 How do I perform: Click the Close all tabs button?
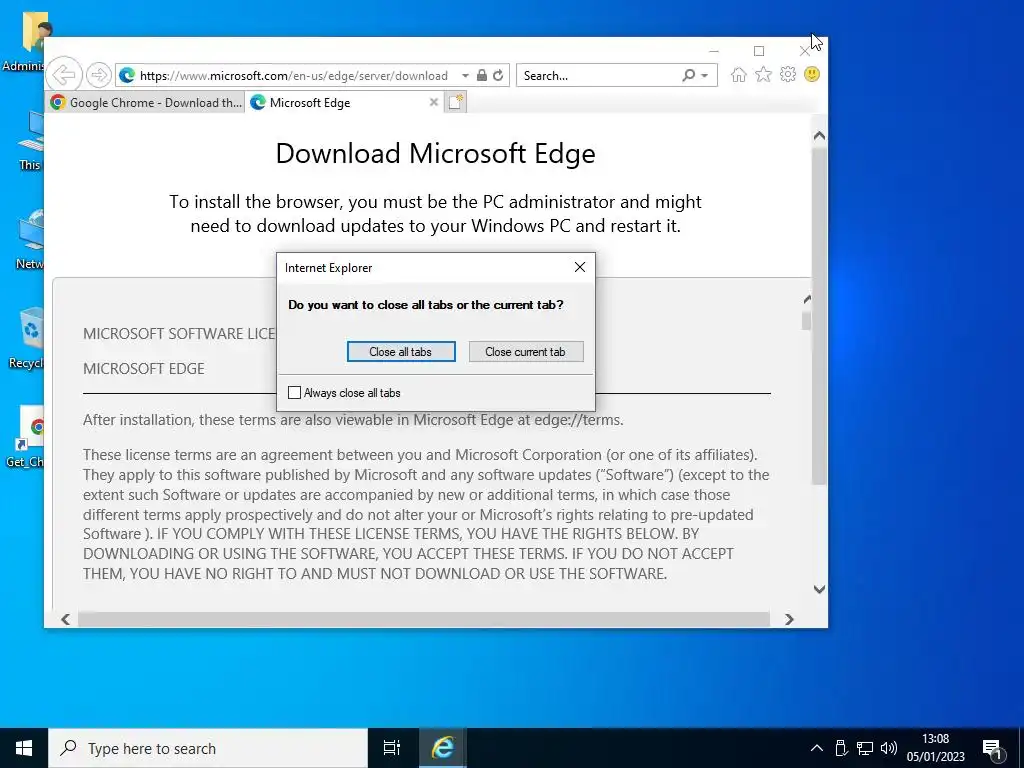[x=401, y=351]
